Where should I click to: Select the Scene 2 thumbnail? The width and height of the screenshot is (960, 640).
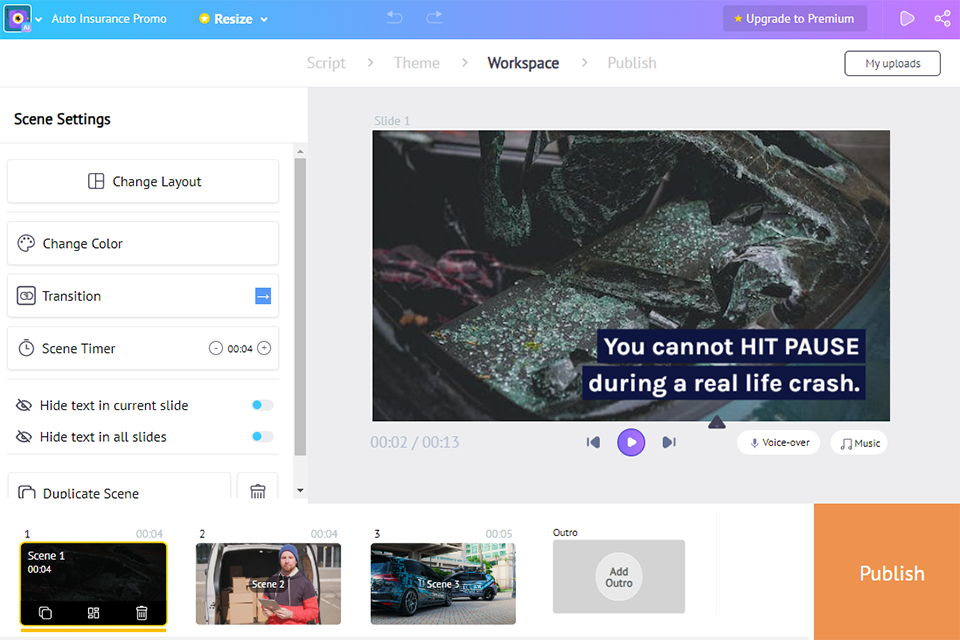click(268, 584)
